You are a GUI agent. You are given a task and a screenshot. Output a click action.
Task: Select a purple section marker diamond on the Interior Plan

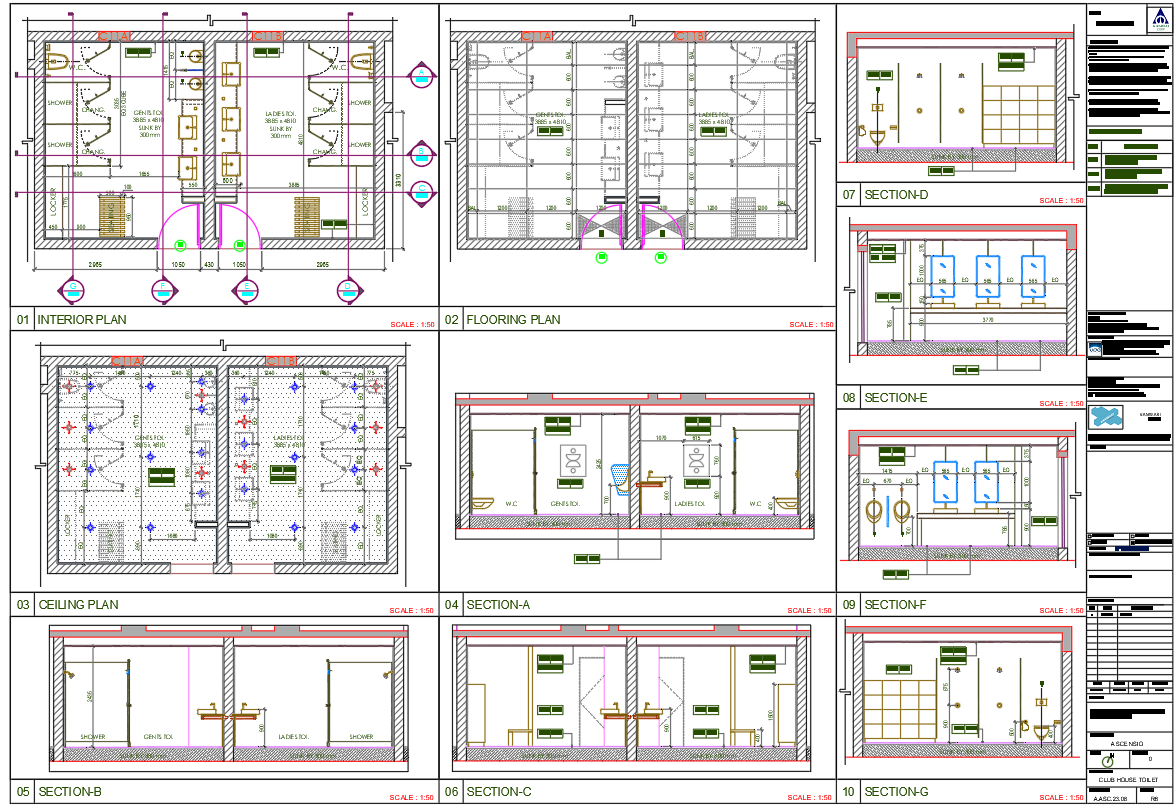pyautogui.click(x=423, y=75)
